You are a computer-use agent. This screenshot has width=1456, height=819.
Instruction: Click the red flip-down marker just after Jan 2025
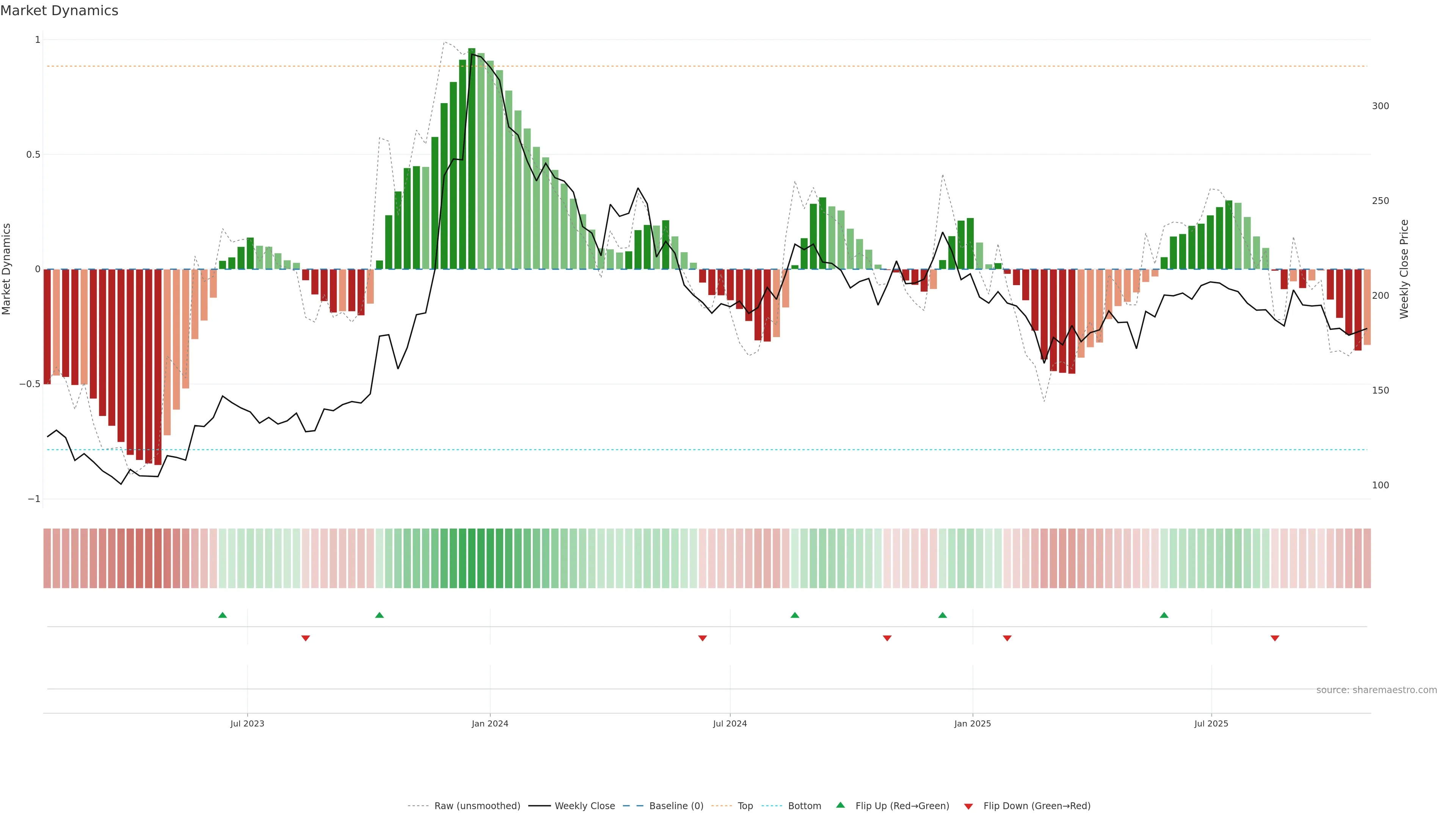[x=1007, y=638]
